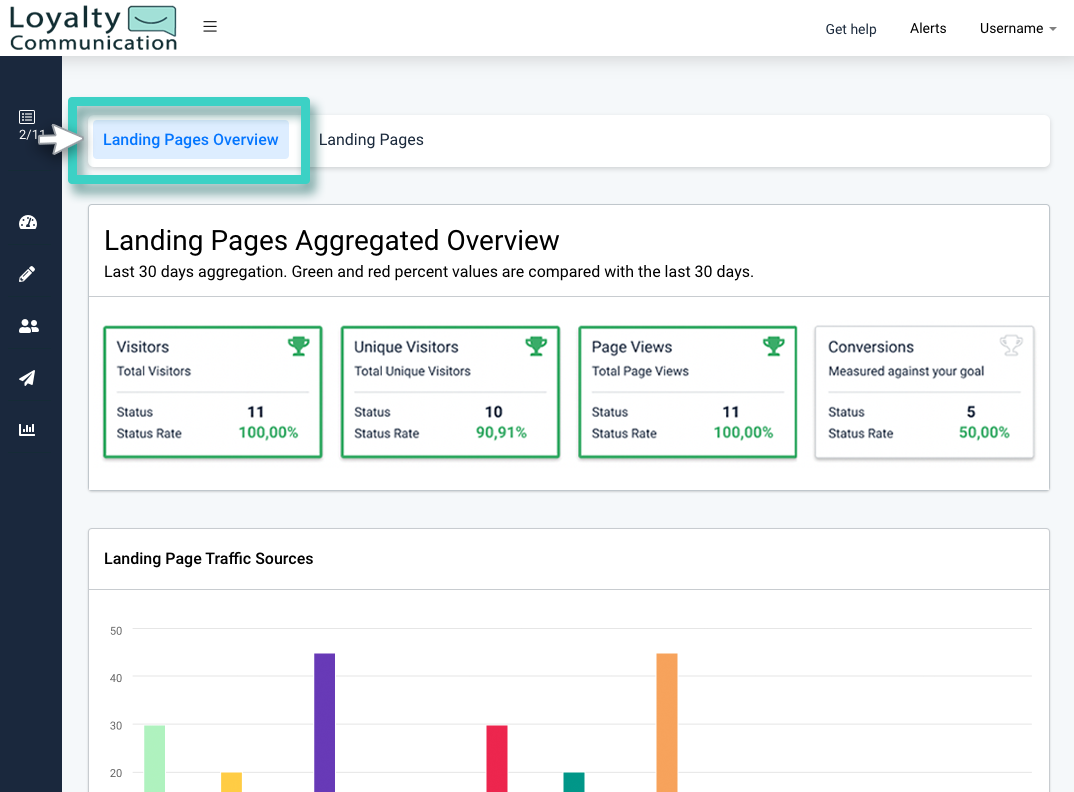
Task: Open the dashboard via the speedometer icon
Action: pyautogui.click(x=28, y=222)
